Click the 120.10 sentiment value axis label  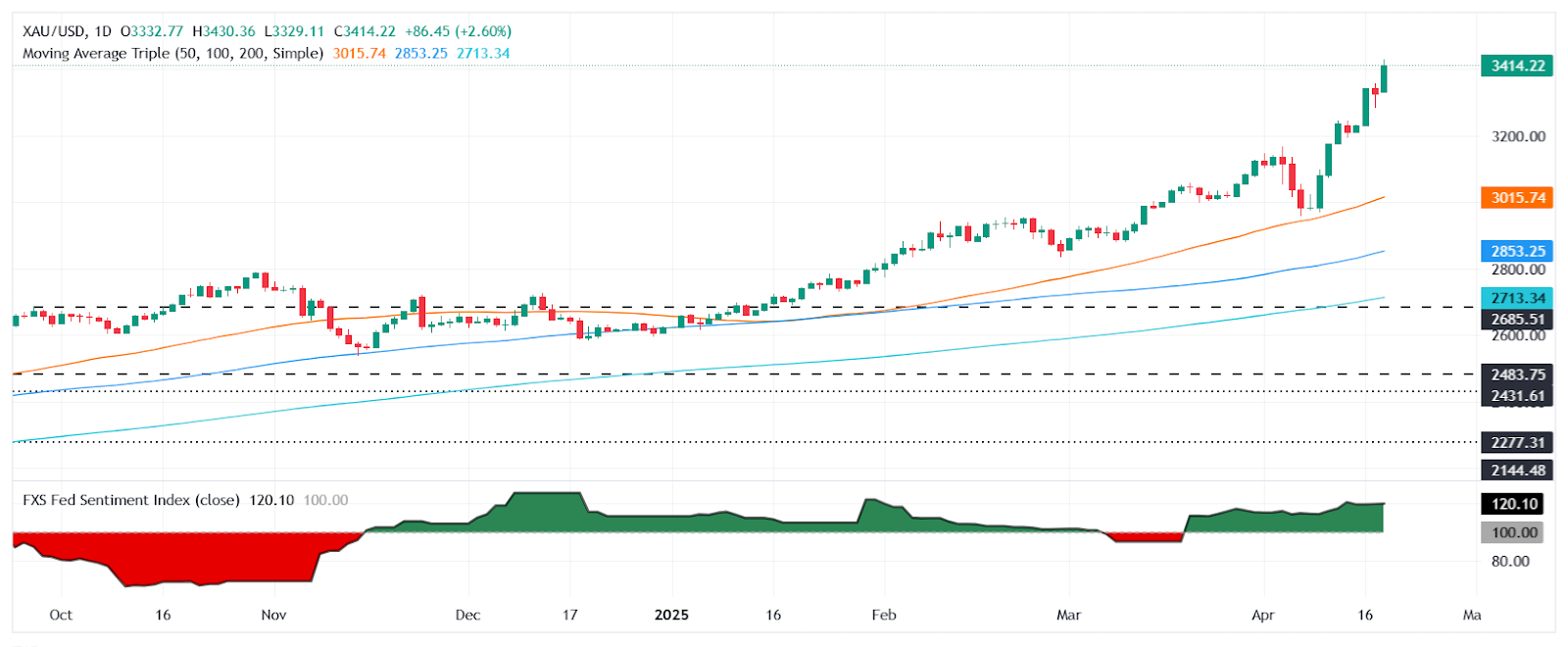[1513, 504]
